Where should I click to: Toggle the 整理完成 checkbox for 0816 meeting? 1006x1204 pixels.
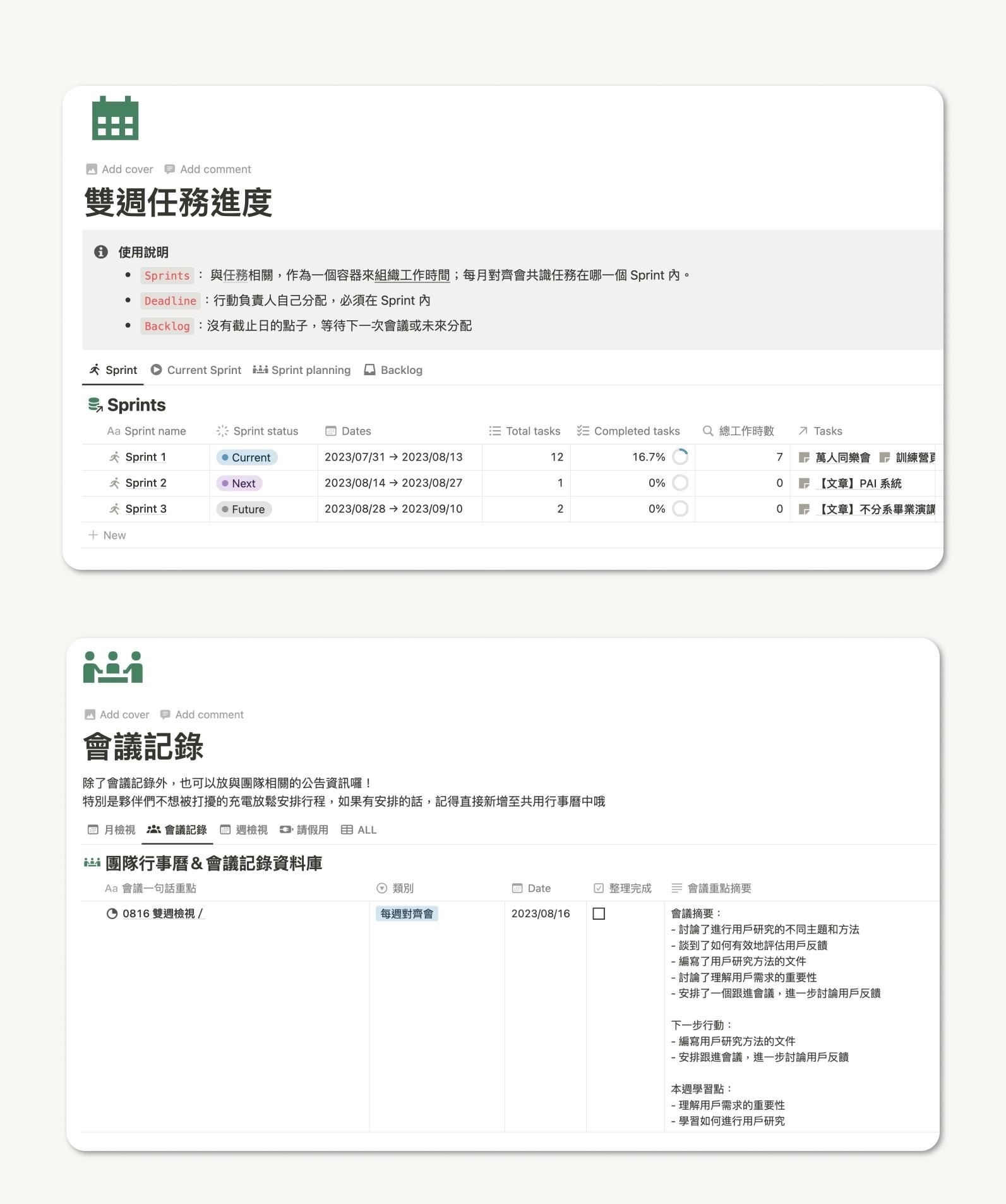pos(599,913)
